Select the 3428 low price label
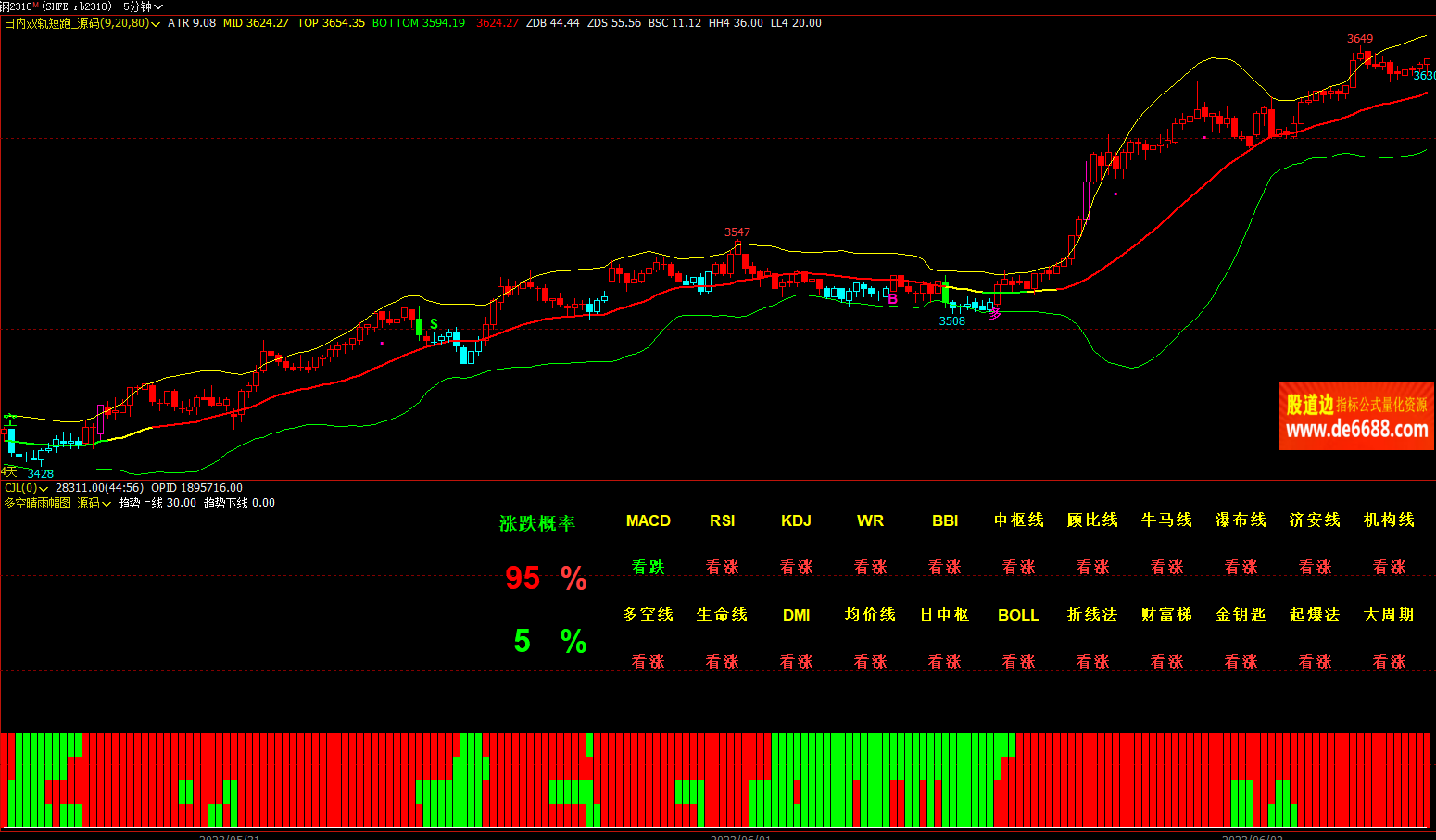 41,474
